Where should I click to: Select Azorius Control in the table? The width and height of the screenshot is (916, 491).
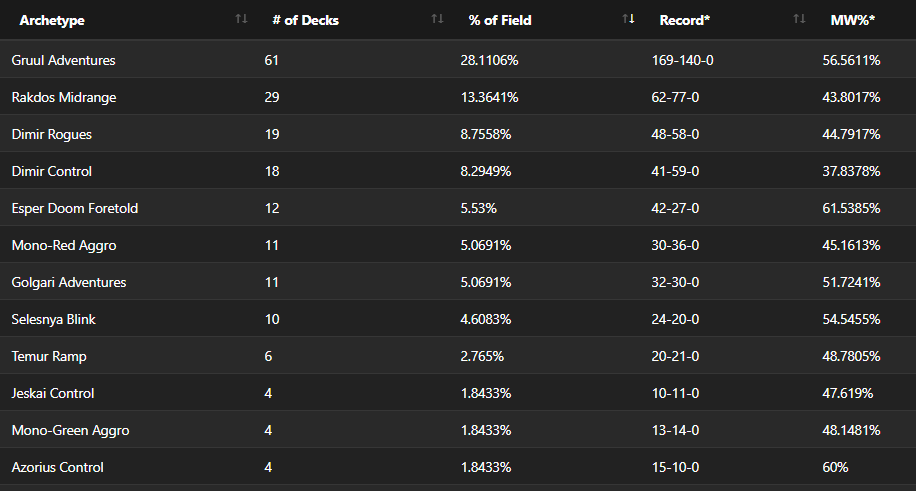(x=58, y=468)
